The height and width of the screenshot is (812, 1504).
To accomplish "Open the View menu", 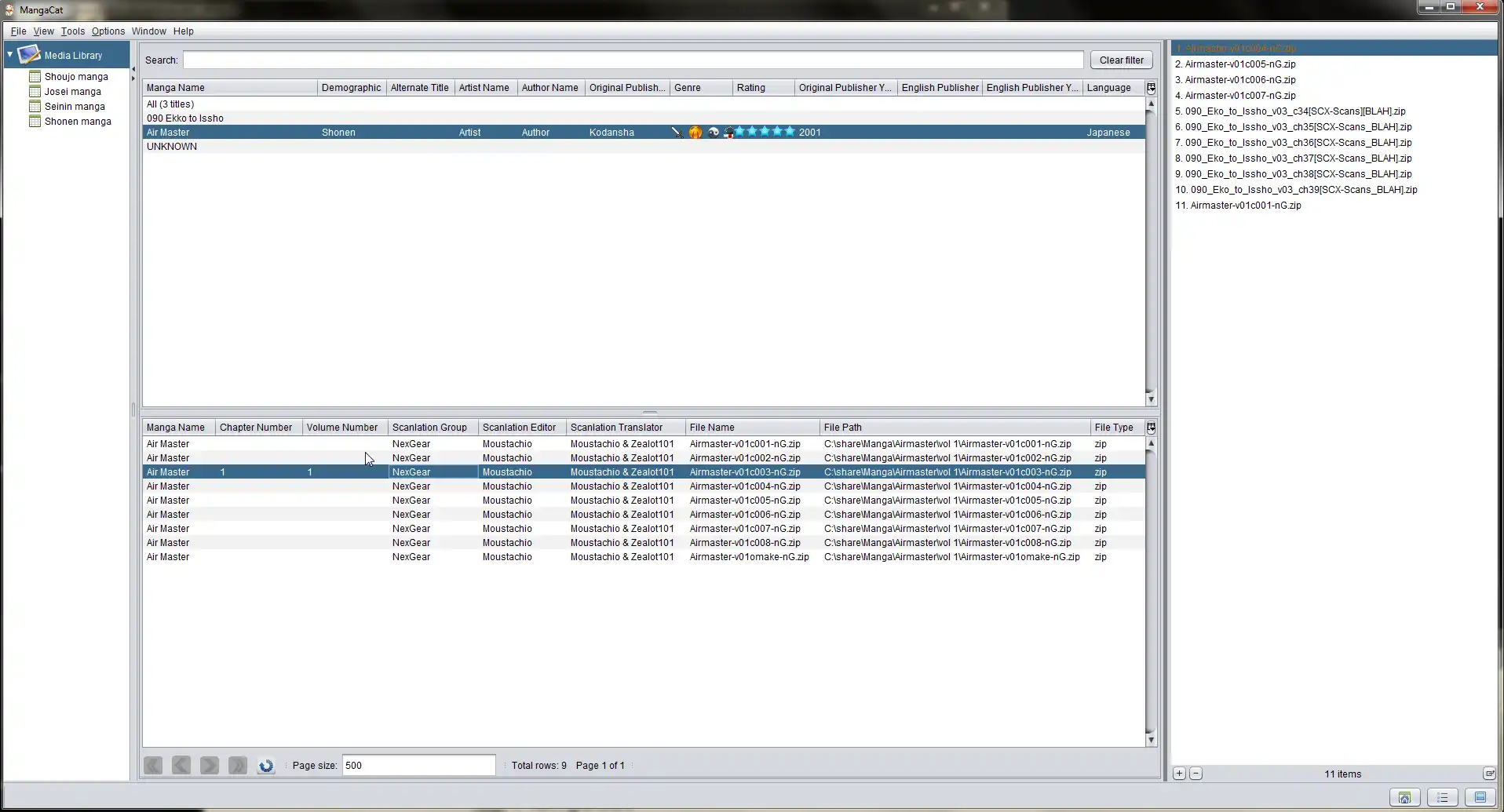I will click(44, 31).
